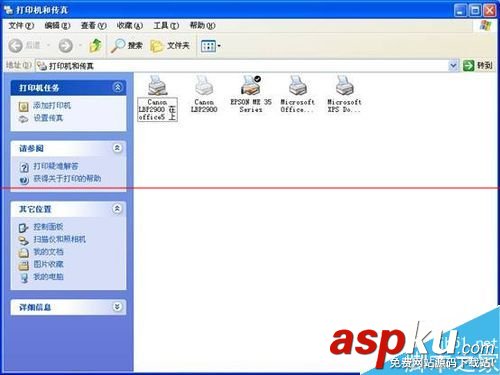This screenshot has width=500, height=375.
Task: Click the scanners and cameras icon
Action: click(23, 240)
